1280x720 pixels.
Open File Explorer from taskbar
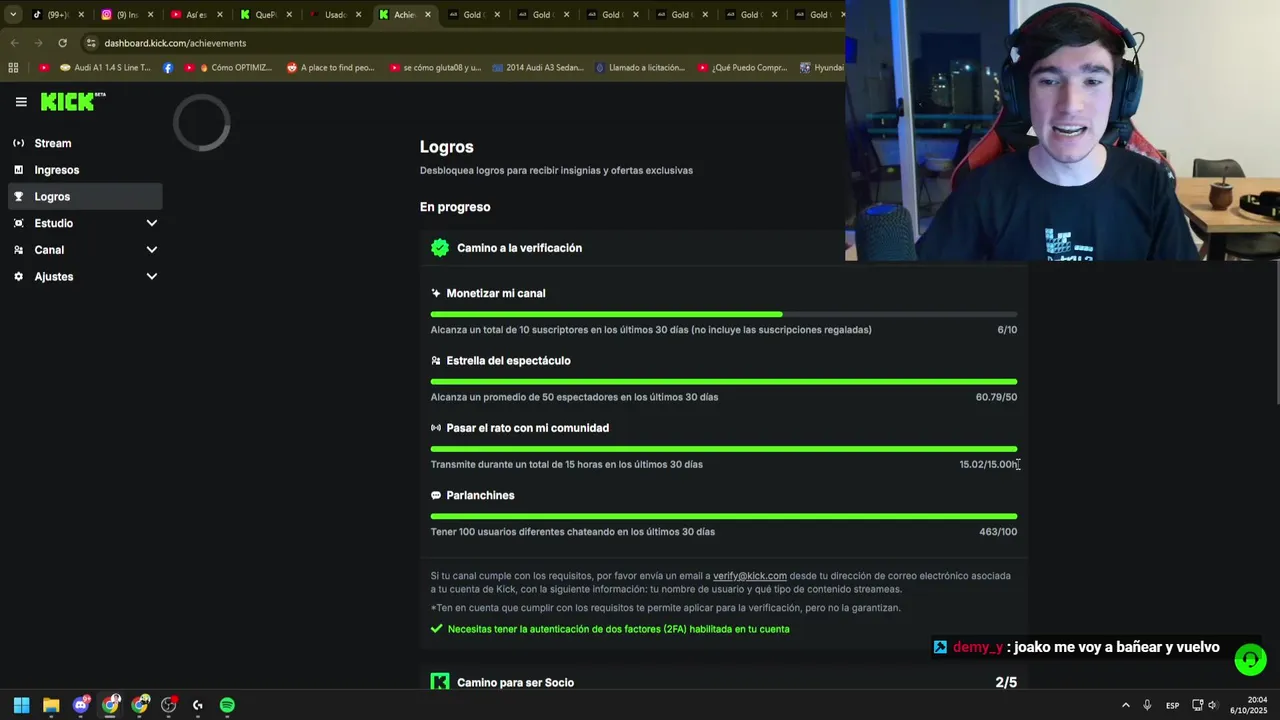[51, 705]
